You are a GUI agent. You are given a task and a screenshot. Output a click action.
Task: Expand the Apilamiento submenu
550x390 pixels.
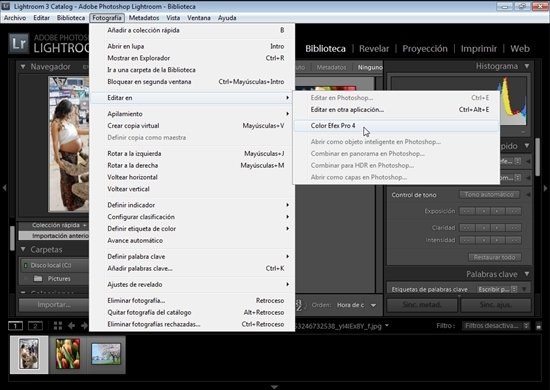[192, 114]
